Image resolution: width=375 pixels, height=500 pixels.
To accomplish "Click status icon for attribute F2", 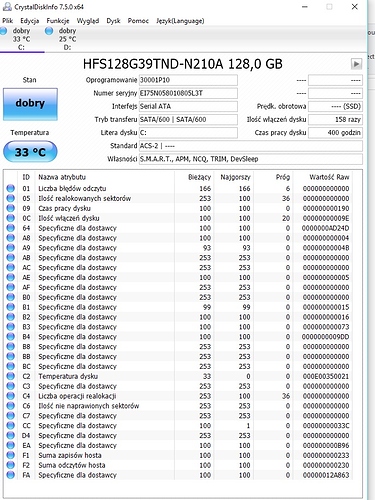I will click(11, 465).
